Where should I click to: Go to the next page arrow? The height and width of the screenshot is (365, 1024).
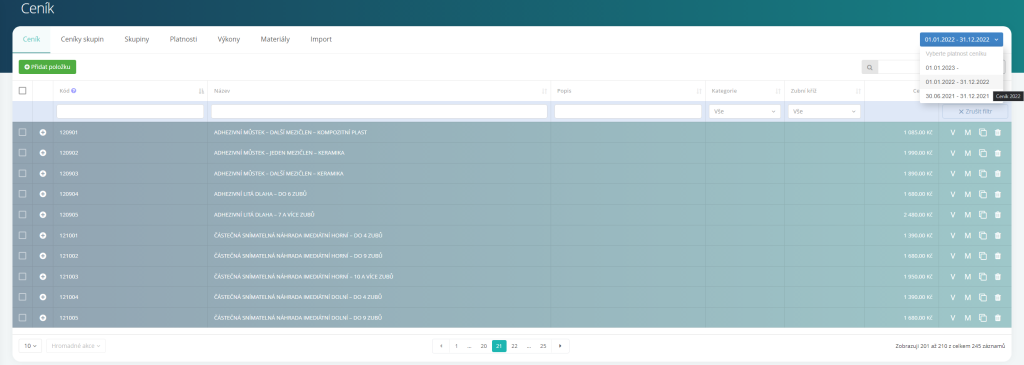tap(560, 346)
